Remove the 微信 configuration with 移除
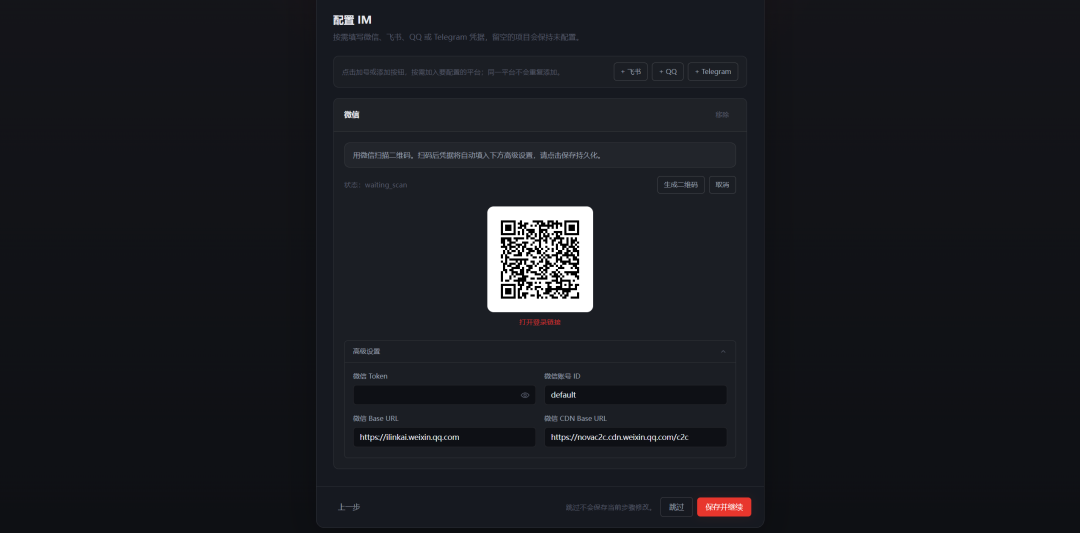The height and width of the screenshot is (533, 1080). tap(722, 115)
